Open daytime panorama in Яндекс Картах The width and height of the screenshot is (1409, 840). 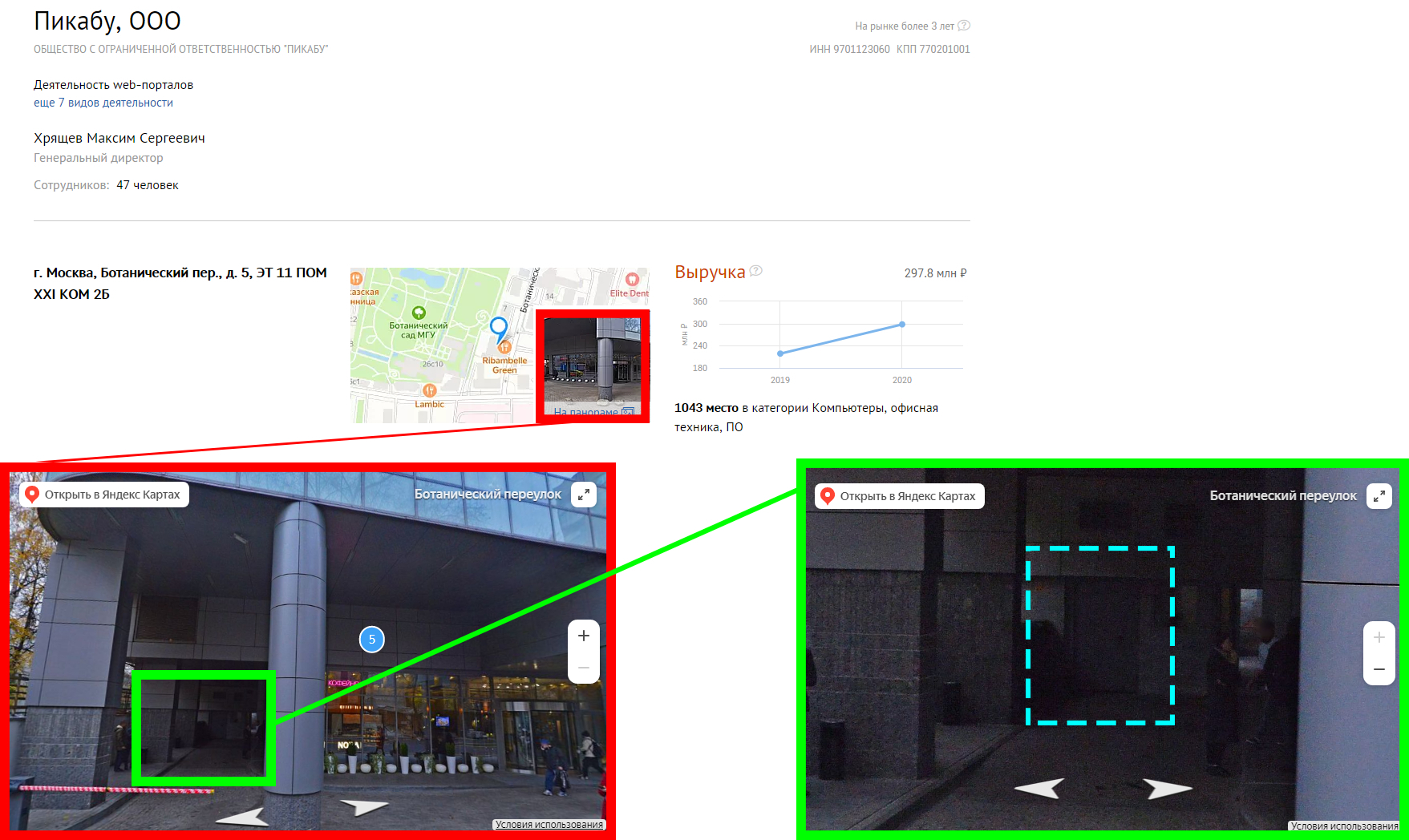104,495
